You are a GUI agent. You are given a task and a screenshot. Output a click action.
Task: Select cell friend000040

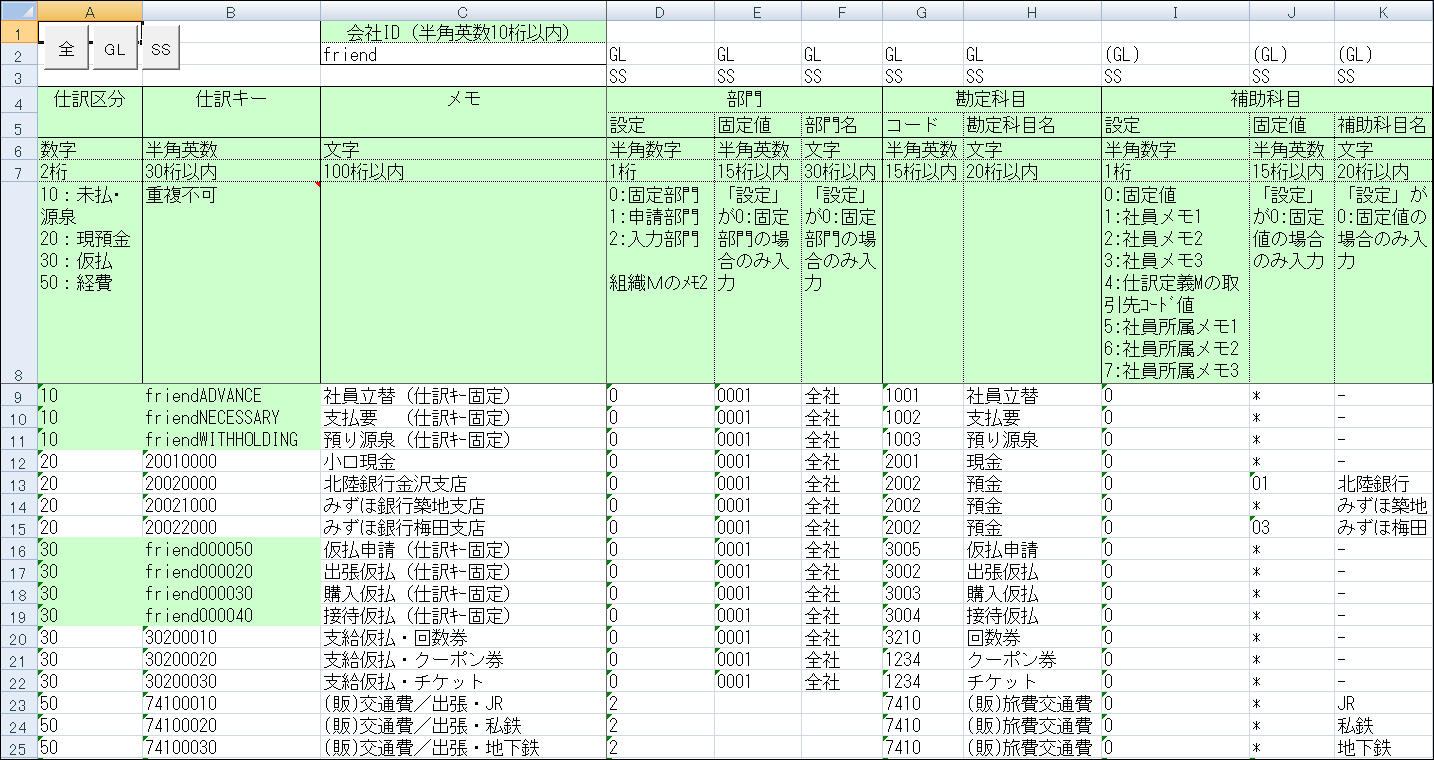[x=231, y=616]
